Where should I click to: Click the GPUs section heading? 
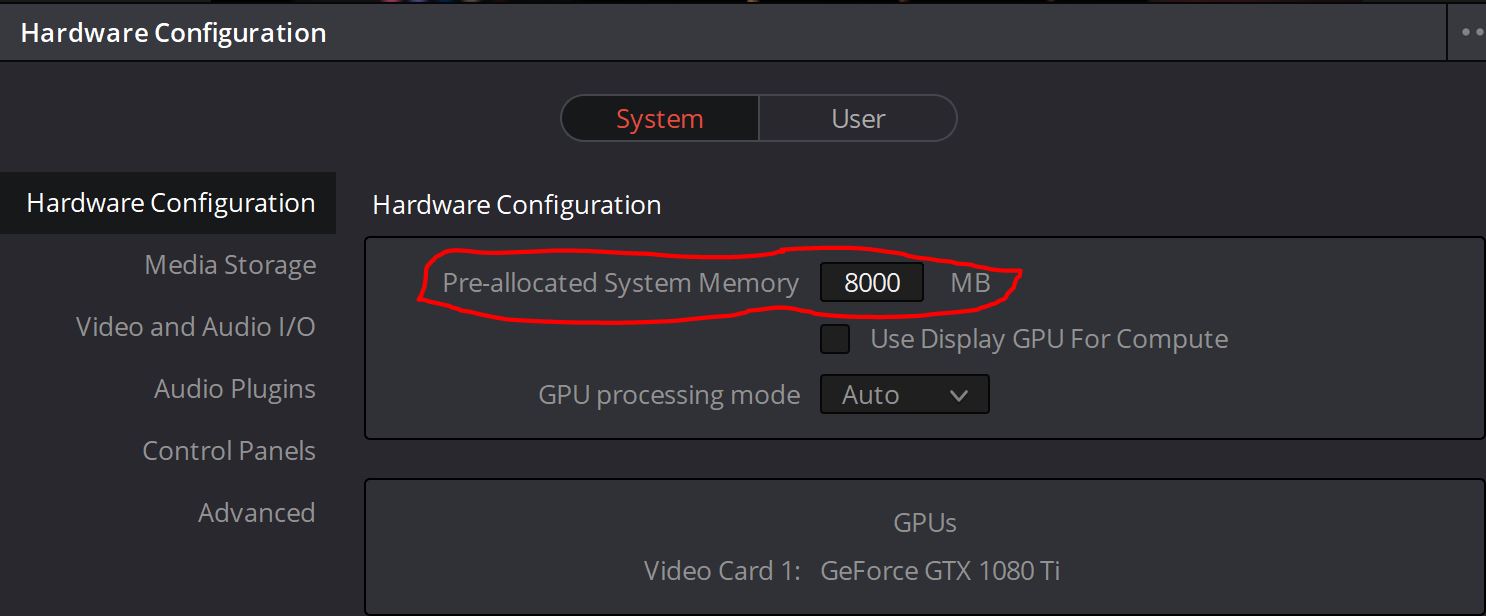click(x=924, y=522)
